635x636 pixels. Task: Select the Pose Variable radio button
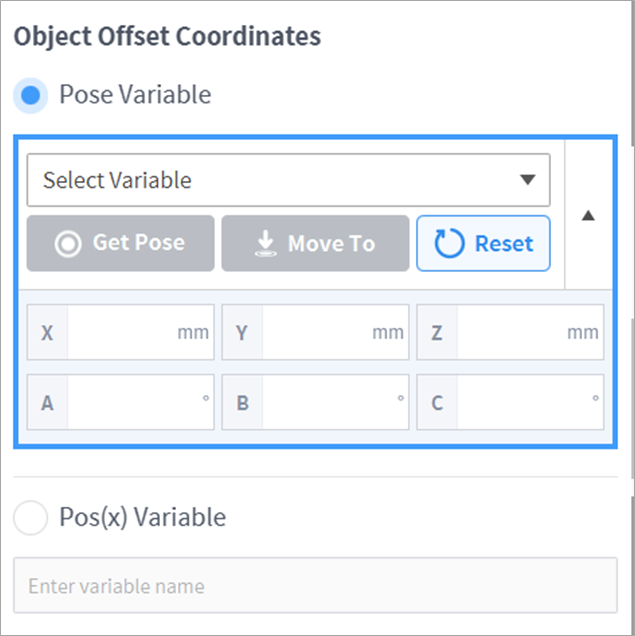31,95
